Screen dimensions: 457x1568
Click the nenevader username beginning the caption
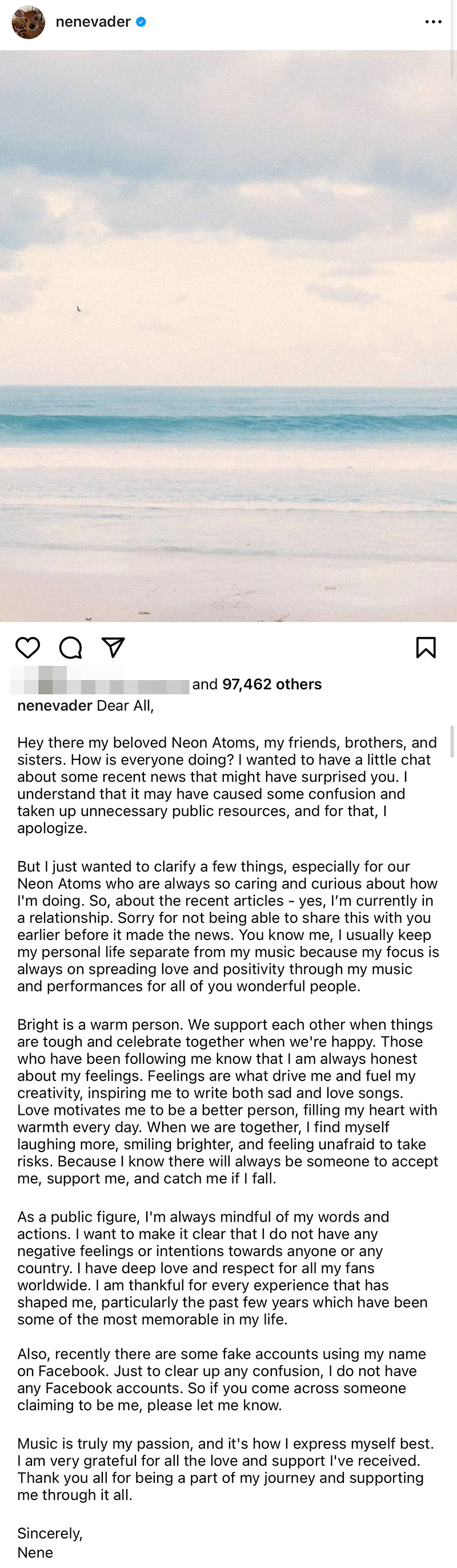[x=55, y=706]
